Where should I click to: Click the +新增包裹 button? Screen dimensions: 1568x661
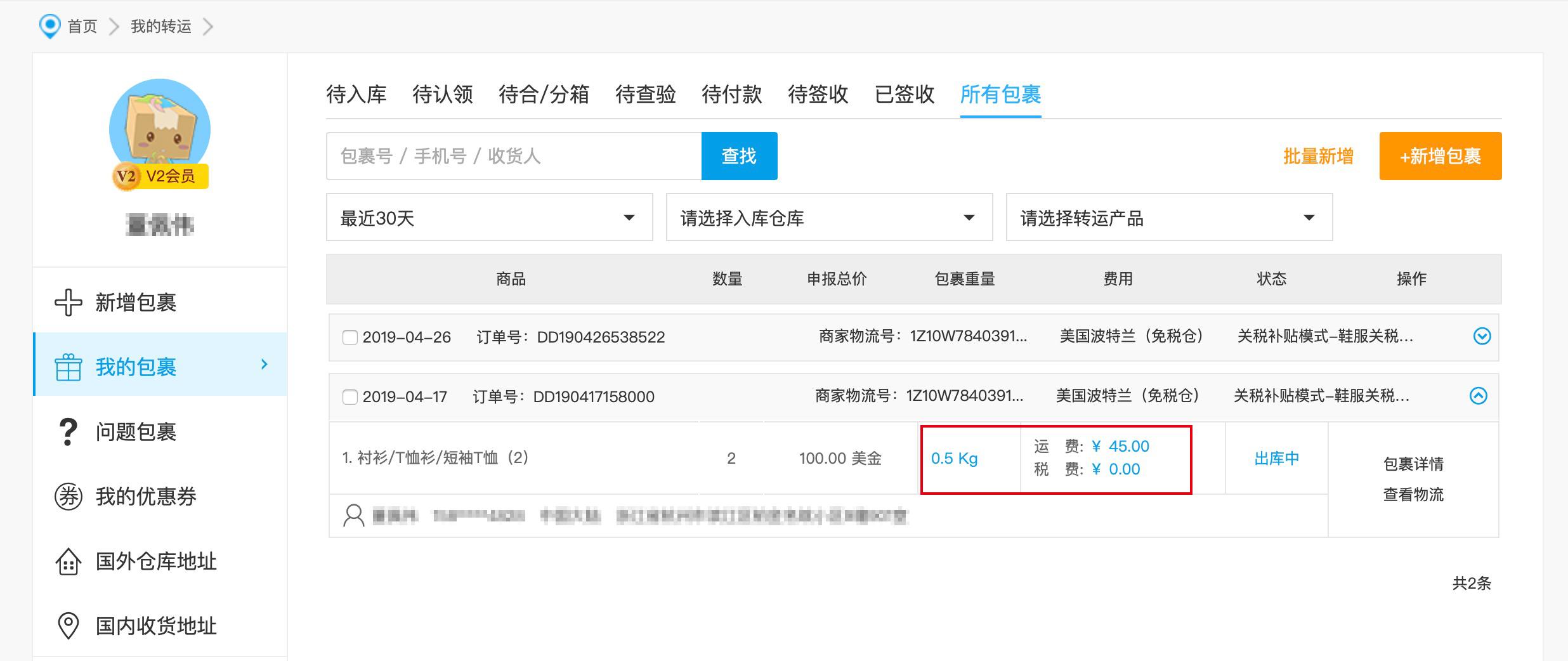click(x=1440, y=155)
